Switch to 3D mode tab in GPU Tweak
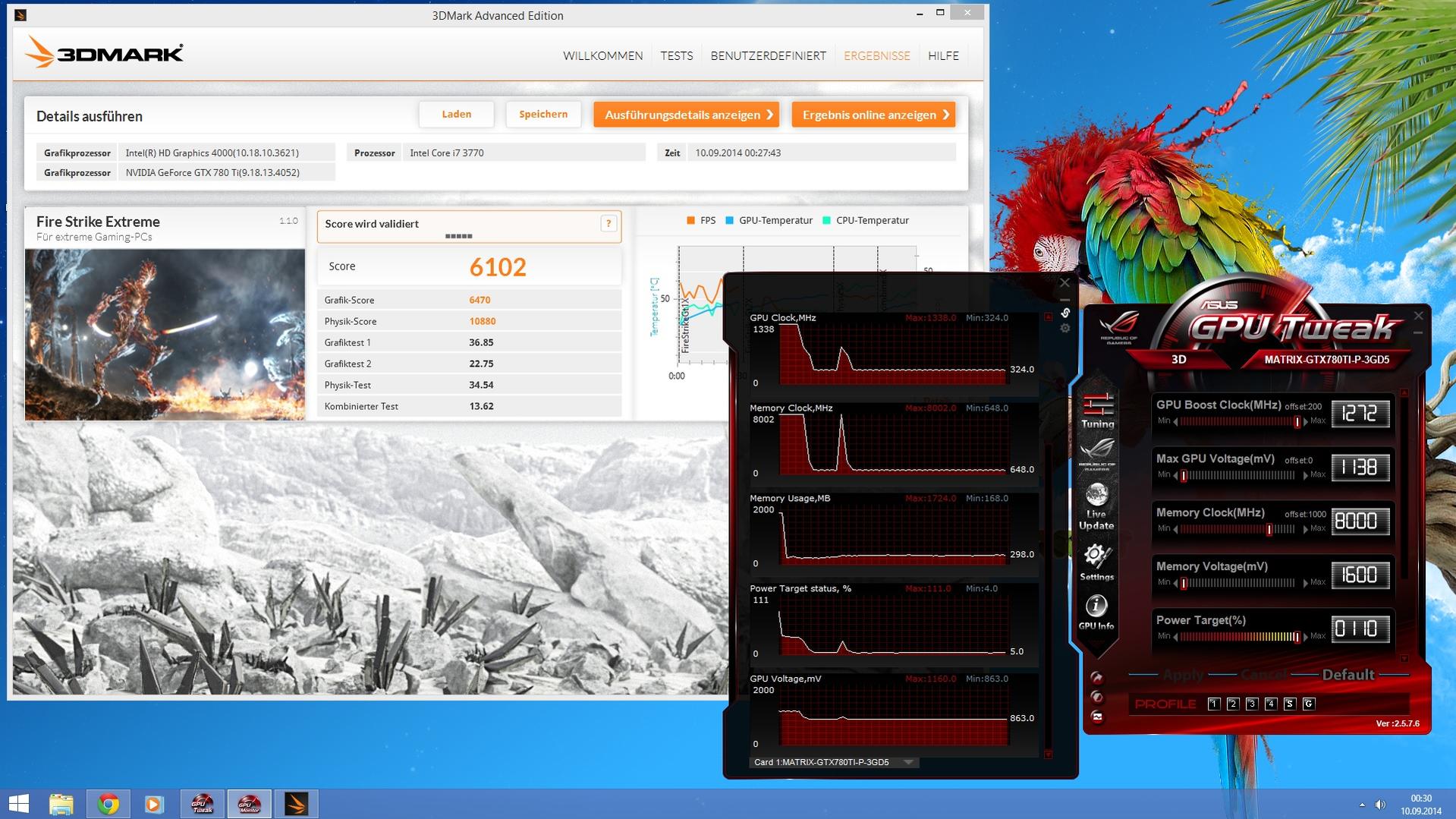Viewport: 1456px width, 819px height. (x=1178, y=359)
